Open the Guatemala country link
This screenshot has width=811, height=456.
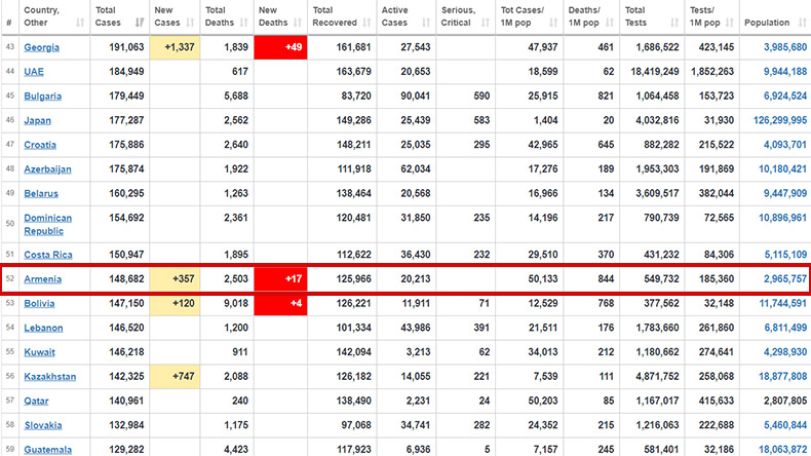(x=48, y=450)
